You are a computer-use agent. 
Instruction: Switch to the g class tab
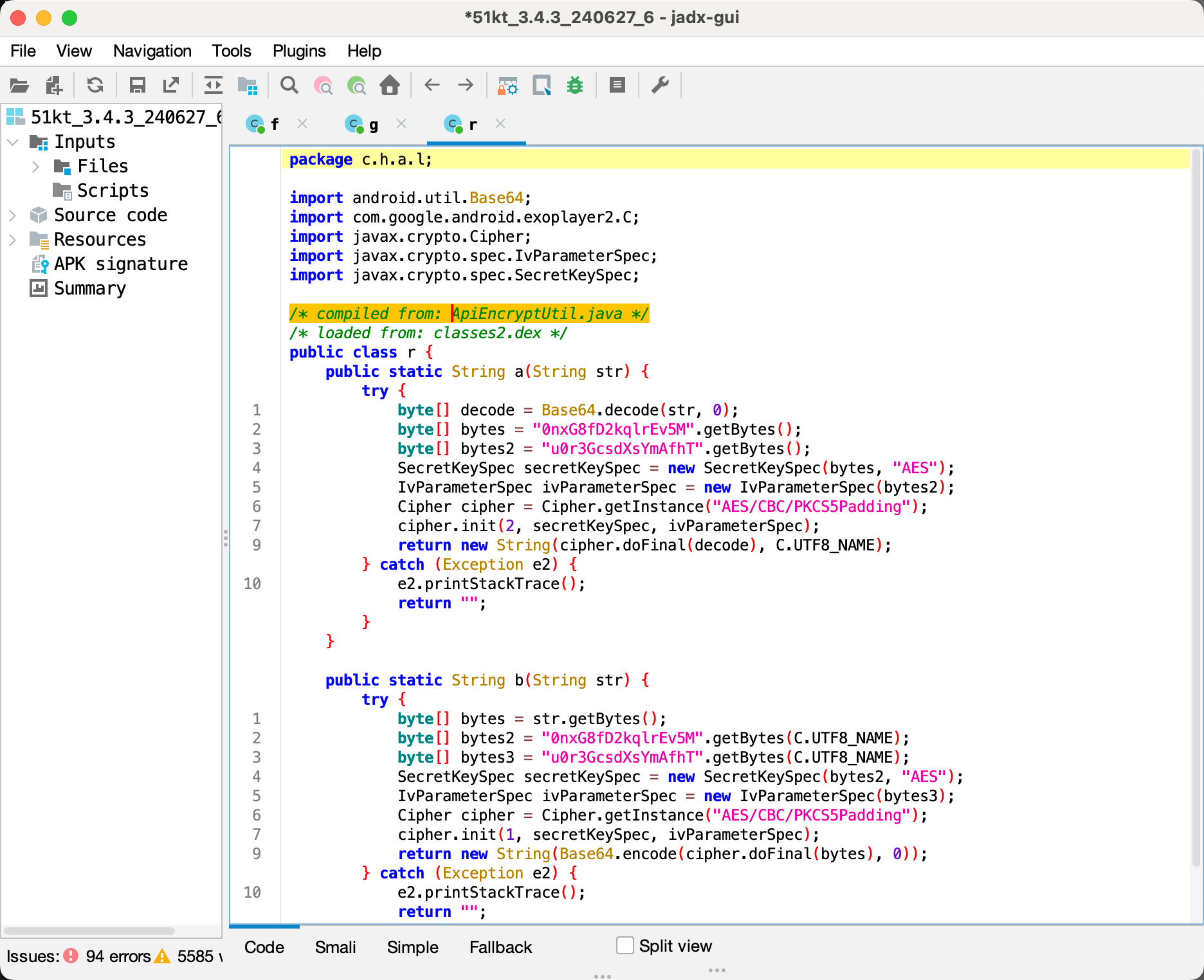[x=373, y=125]
